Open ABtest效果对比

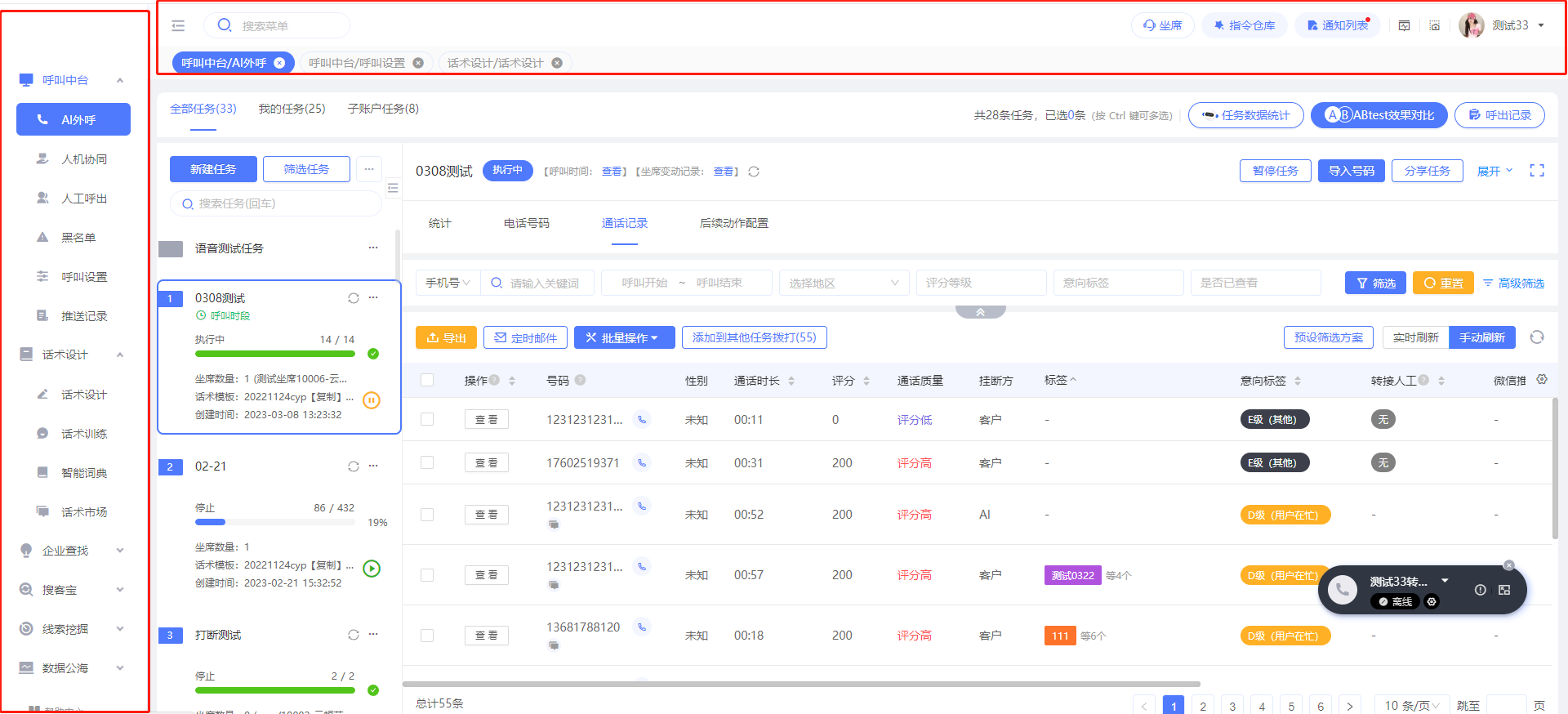pos(1379,115)
